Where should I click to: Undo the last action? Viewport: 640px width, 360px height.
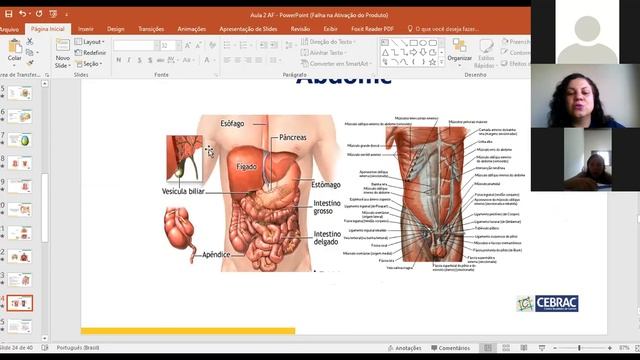click(22, 14)
